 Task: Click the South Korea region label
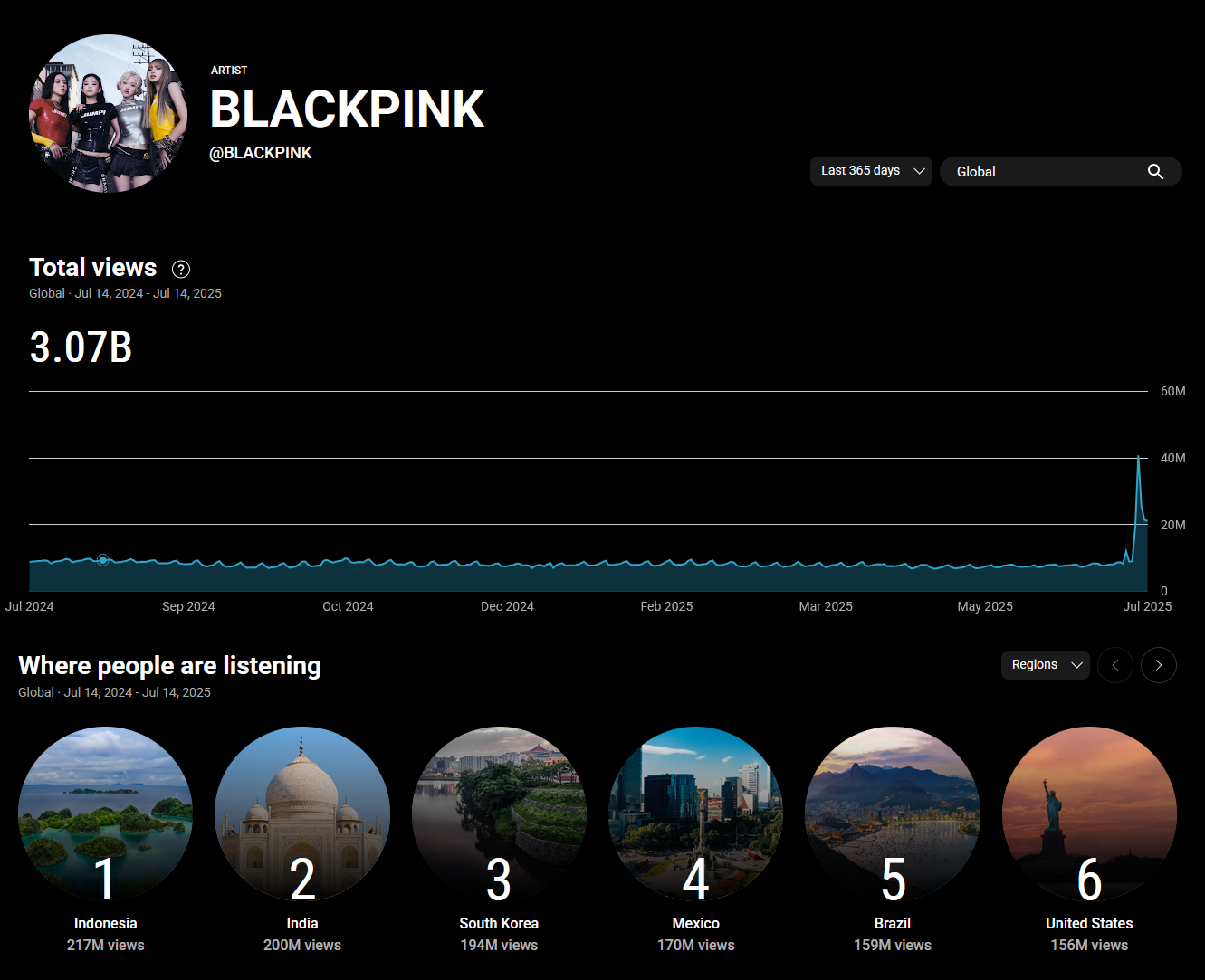coord(499,923)
